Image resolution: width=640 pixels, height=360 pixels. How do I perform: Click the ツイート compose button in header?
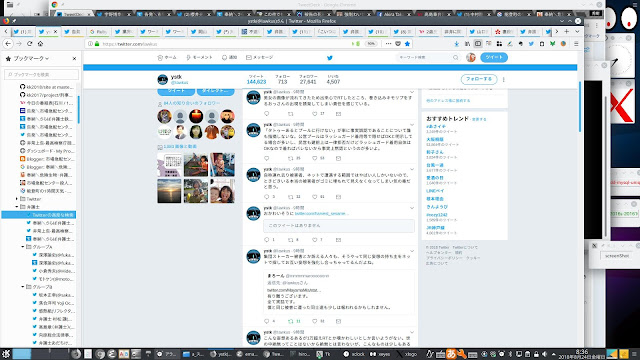494,57
